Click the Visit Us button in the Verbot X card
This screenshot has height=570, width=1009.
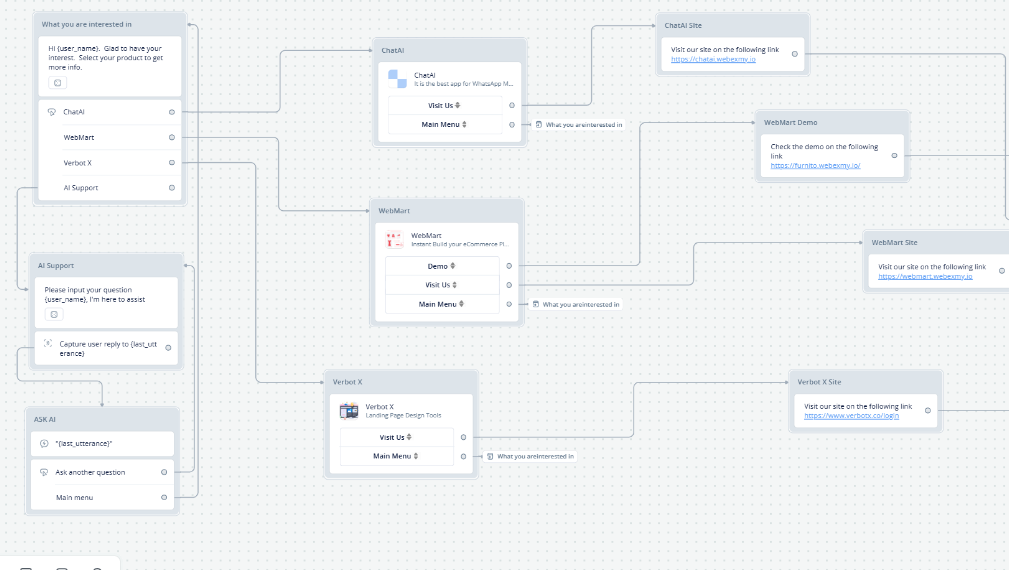point(396,437)
